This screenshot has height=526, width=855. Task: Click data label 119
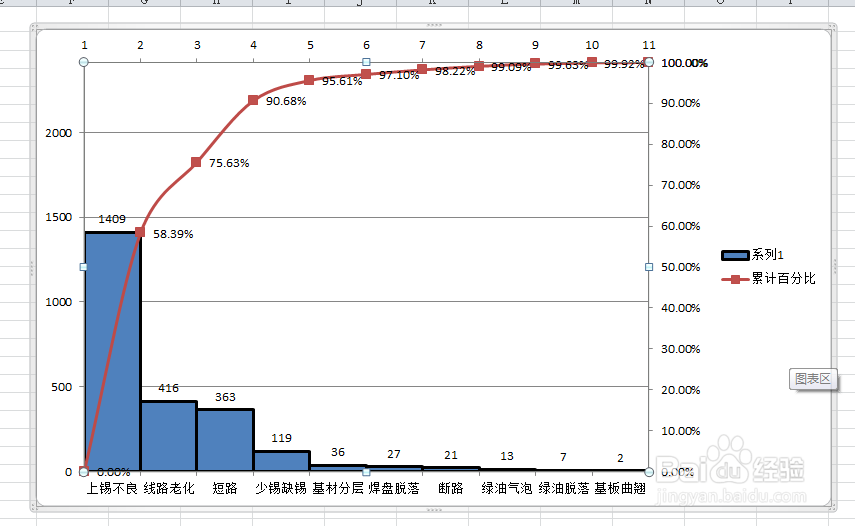[281, 438]
